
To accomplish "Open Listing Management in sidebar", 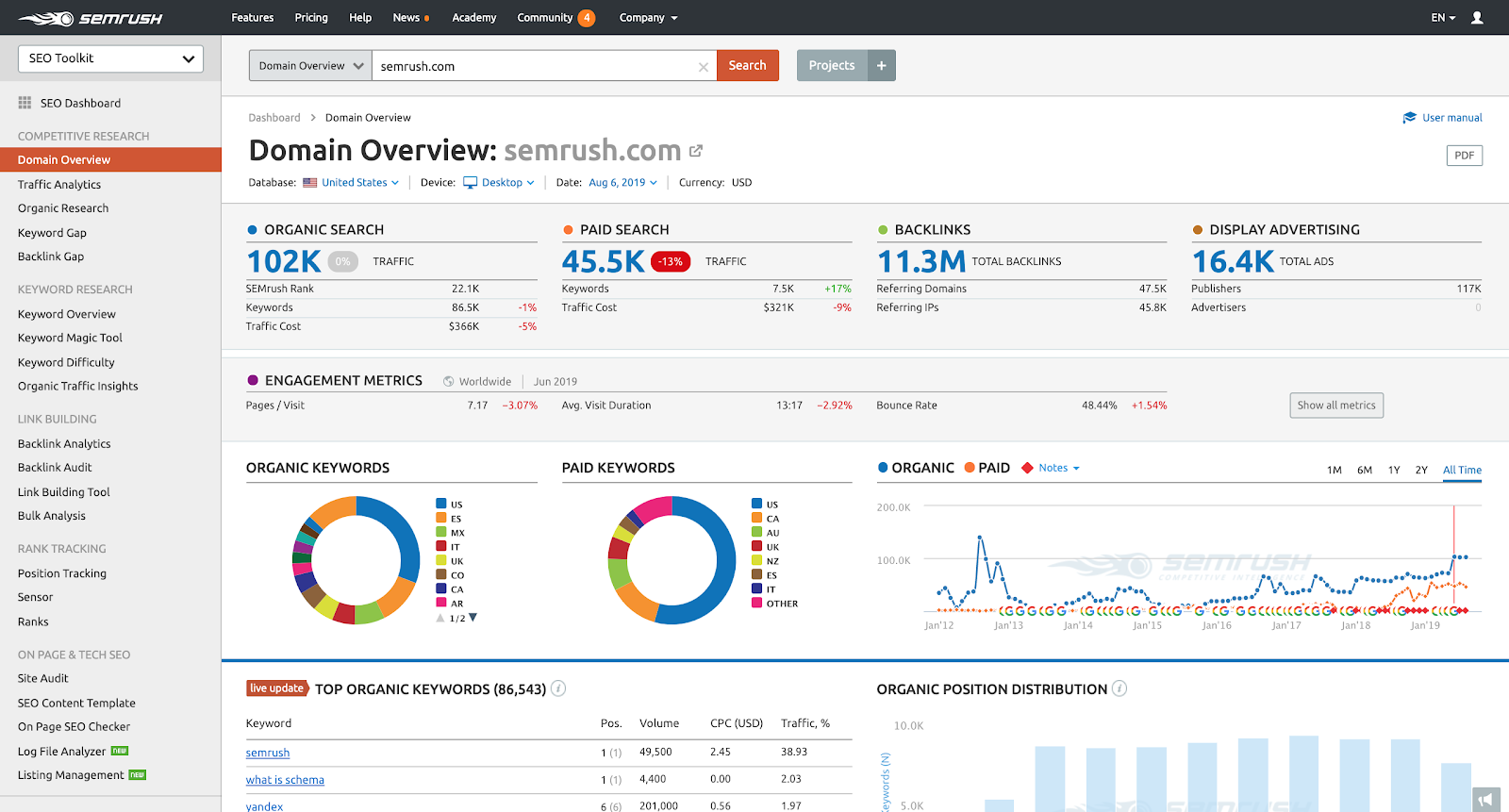I will [x=71, y=775].
